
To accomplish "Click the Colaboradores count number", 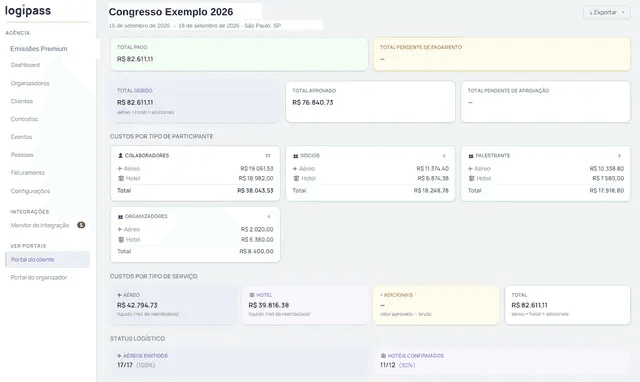I will pos(268,156).
